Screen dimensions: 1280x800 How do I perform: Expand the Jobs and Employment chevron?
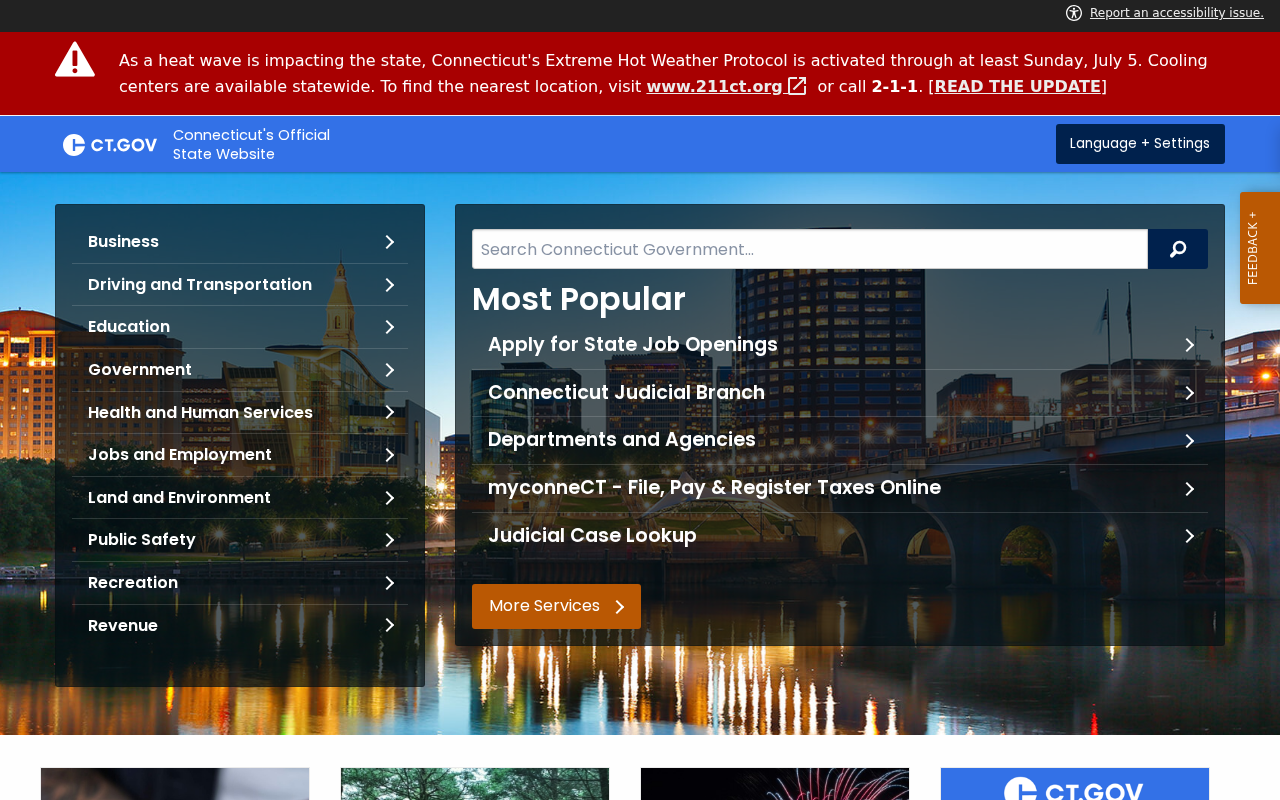point(390,455)
